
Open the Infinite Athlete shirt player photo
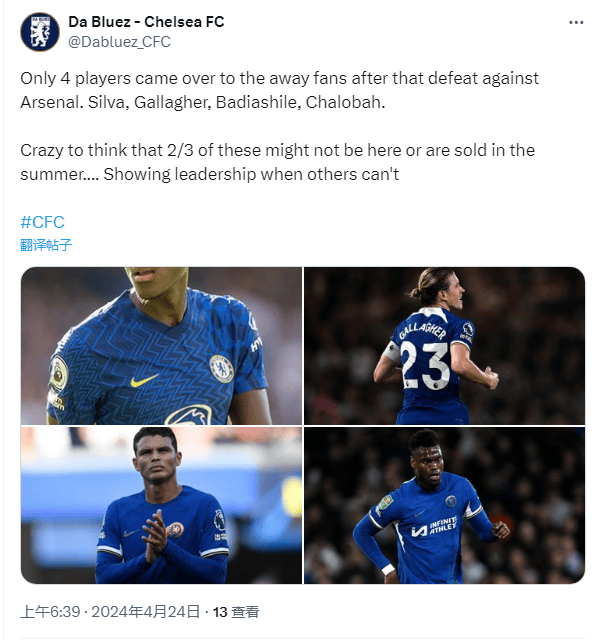pos(444,505)
